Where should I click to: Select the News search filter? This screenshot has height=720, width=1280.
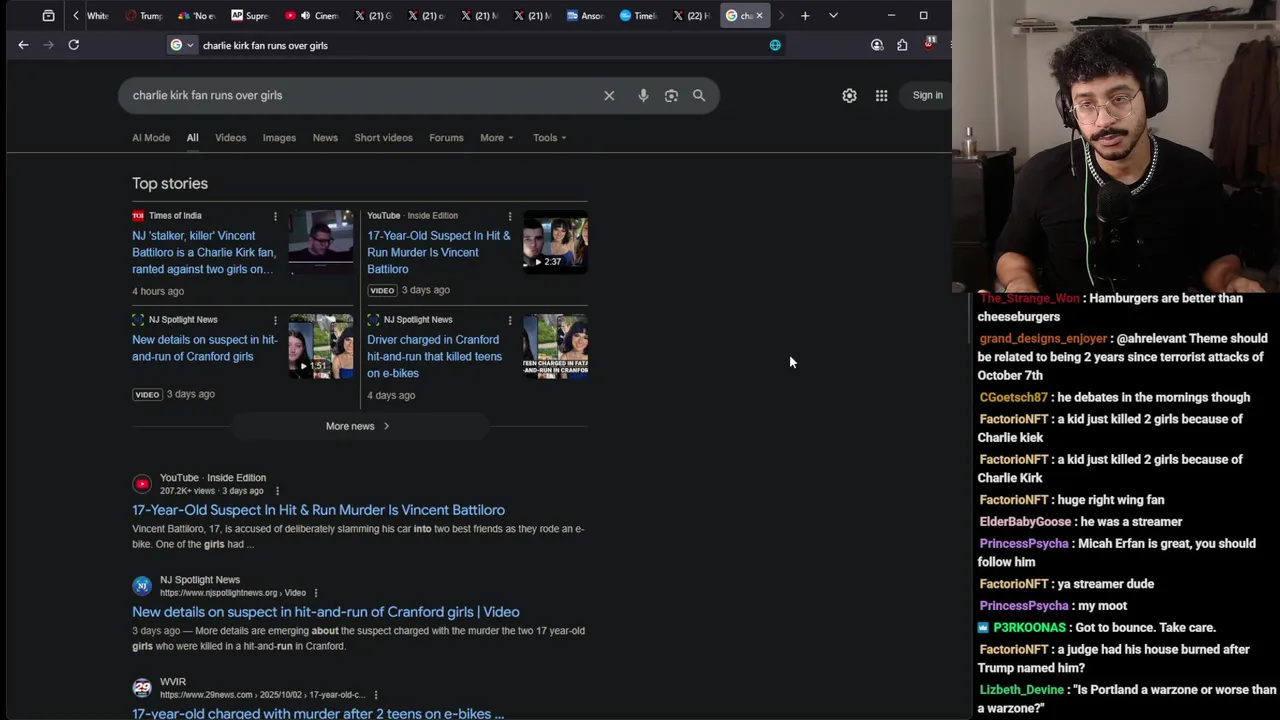coord(325,138)
